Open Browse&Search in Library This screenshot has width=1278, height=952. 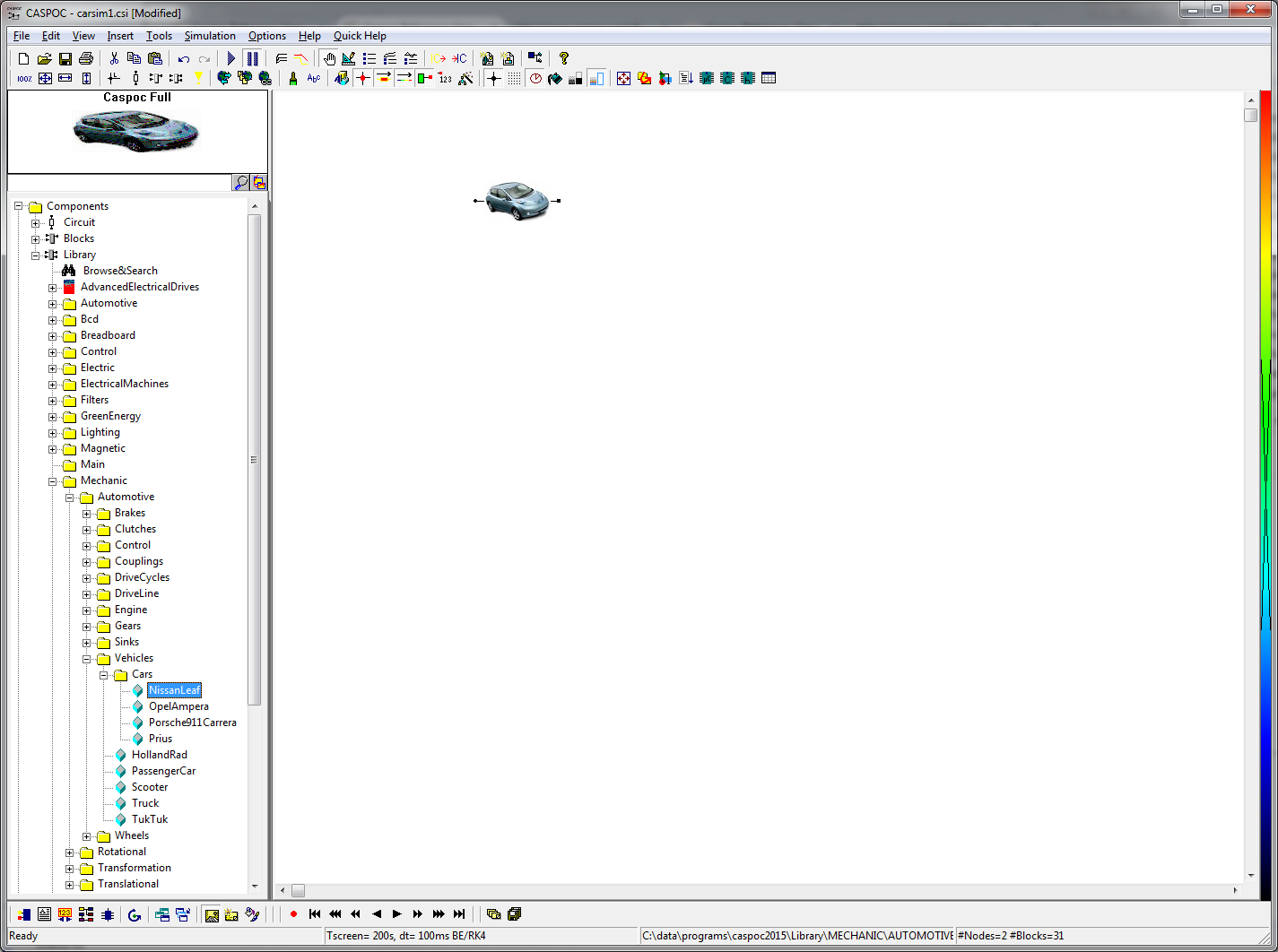(x=120, y=271)
